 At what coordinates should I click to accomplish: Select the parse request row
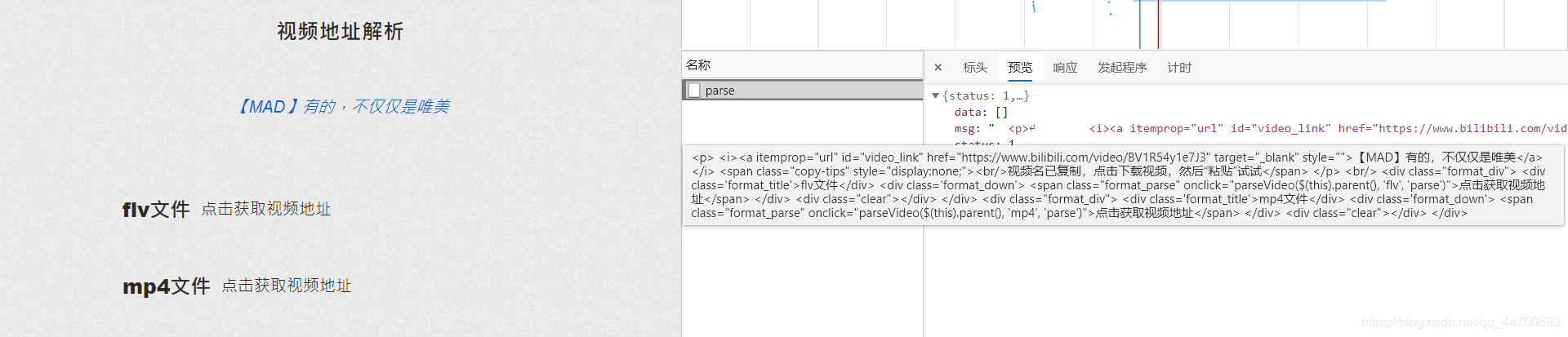click(803, 91)
